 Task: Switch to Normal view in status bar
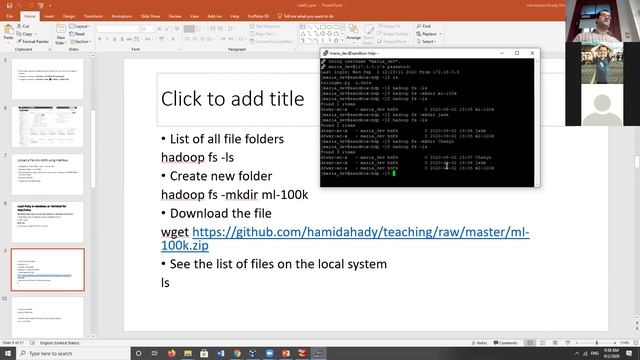pyautogui.click(x=530, y=343)
